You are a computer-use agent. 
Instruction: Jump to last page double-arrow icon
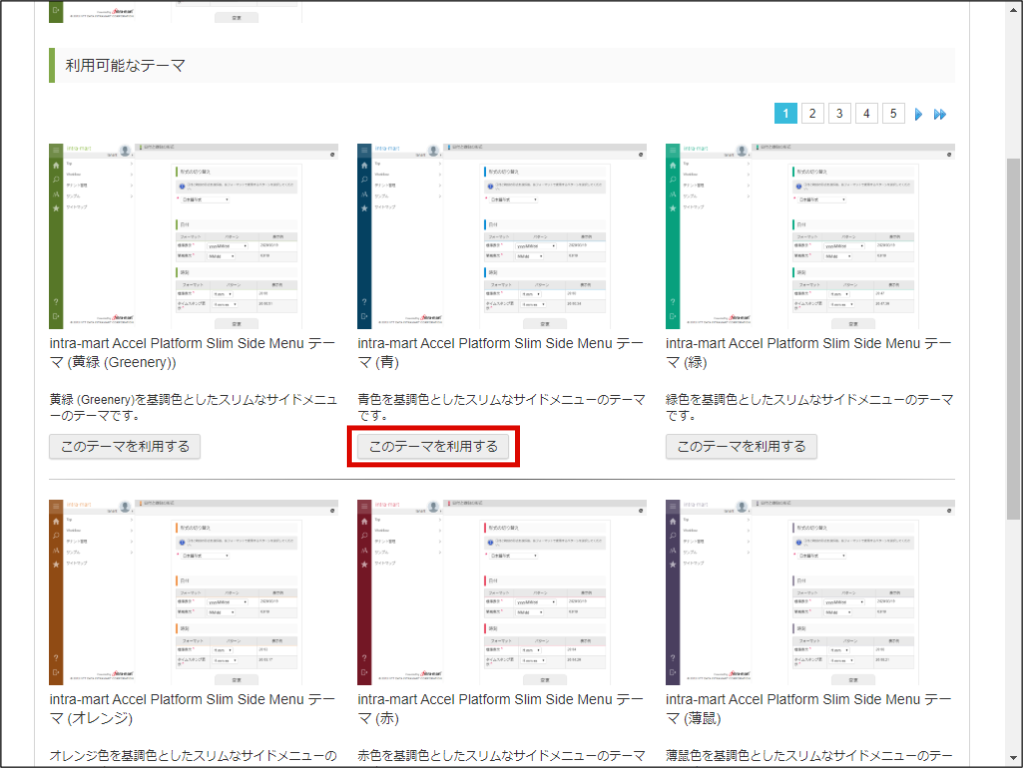click(x=939, y=114)
